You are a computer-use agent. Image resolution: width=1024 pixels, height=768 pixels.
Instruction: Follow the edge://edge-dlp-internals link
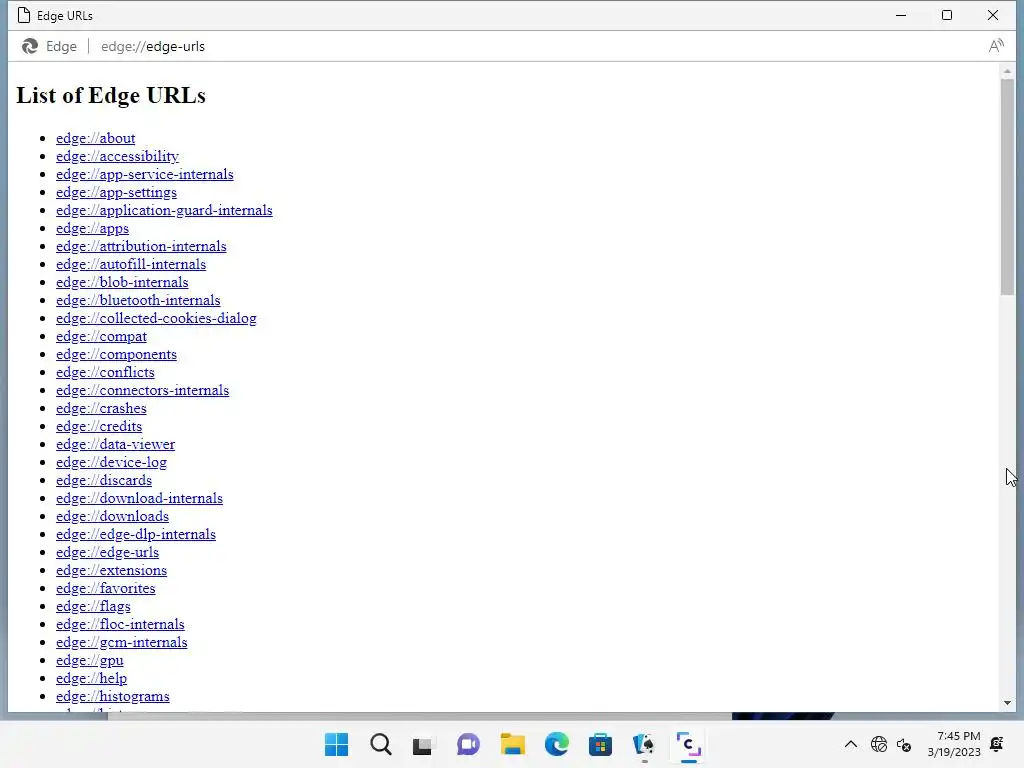[x=136, y=534]
